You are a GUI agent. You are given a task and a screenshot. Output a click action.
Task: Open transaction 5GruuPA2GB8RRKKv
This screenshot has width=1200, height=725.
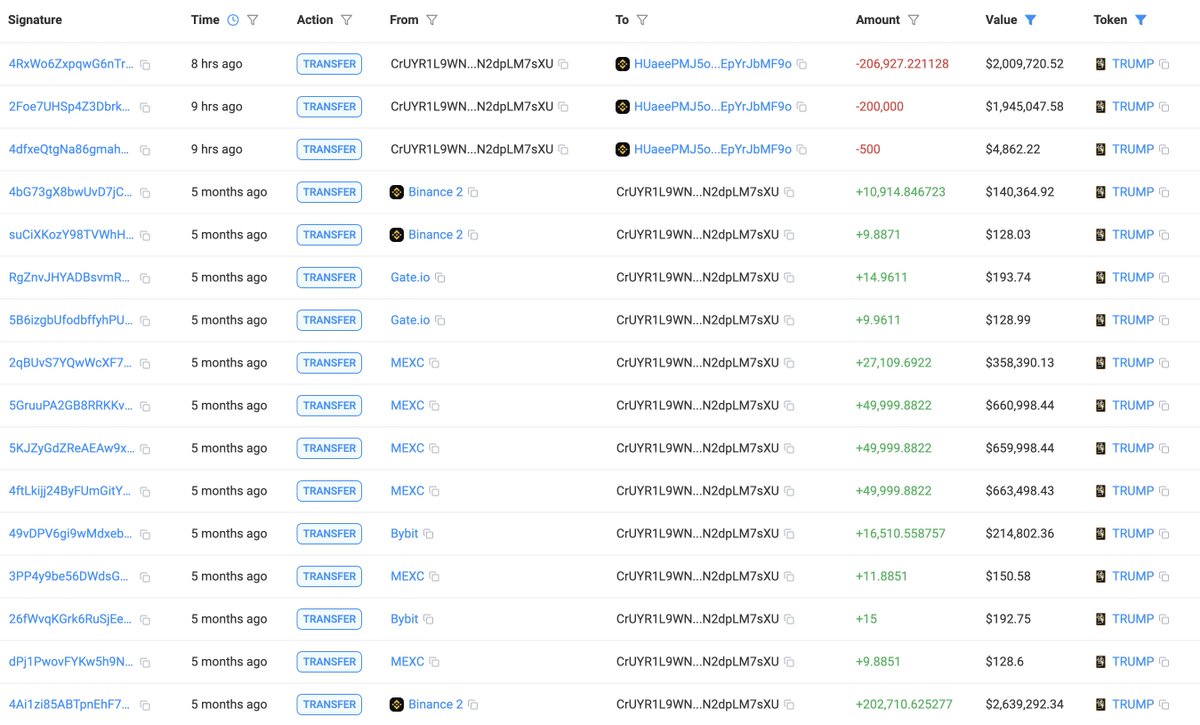pyautogui.click(x=71, y=406)
